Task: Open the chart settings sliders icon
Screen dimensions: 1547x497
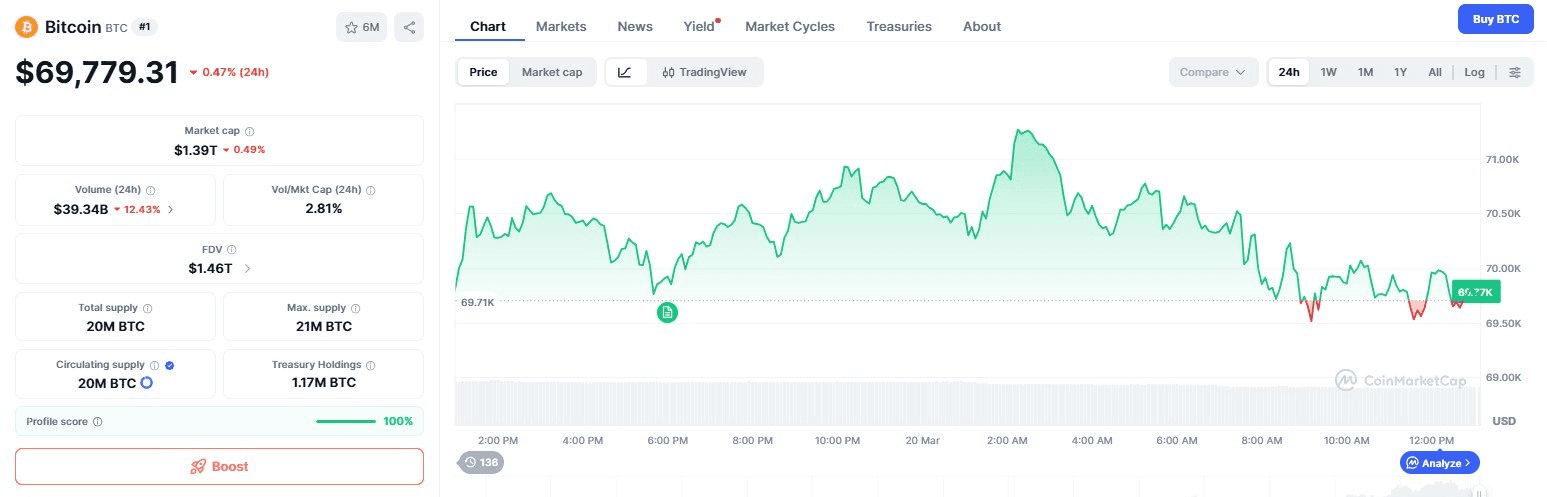Action: 1515,72
